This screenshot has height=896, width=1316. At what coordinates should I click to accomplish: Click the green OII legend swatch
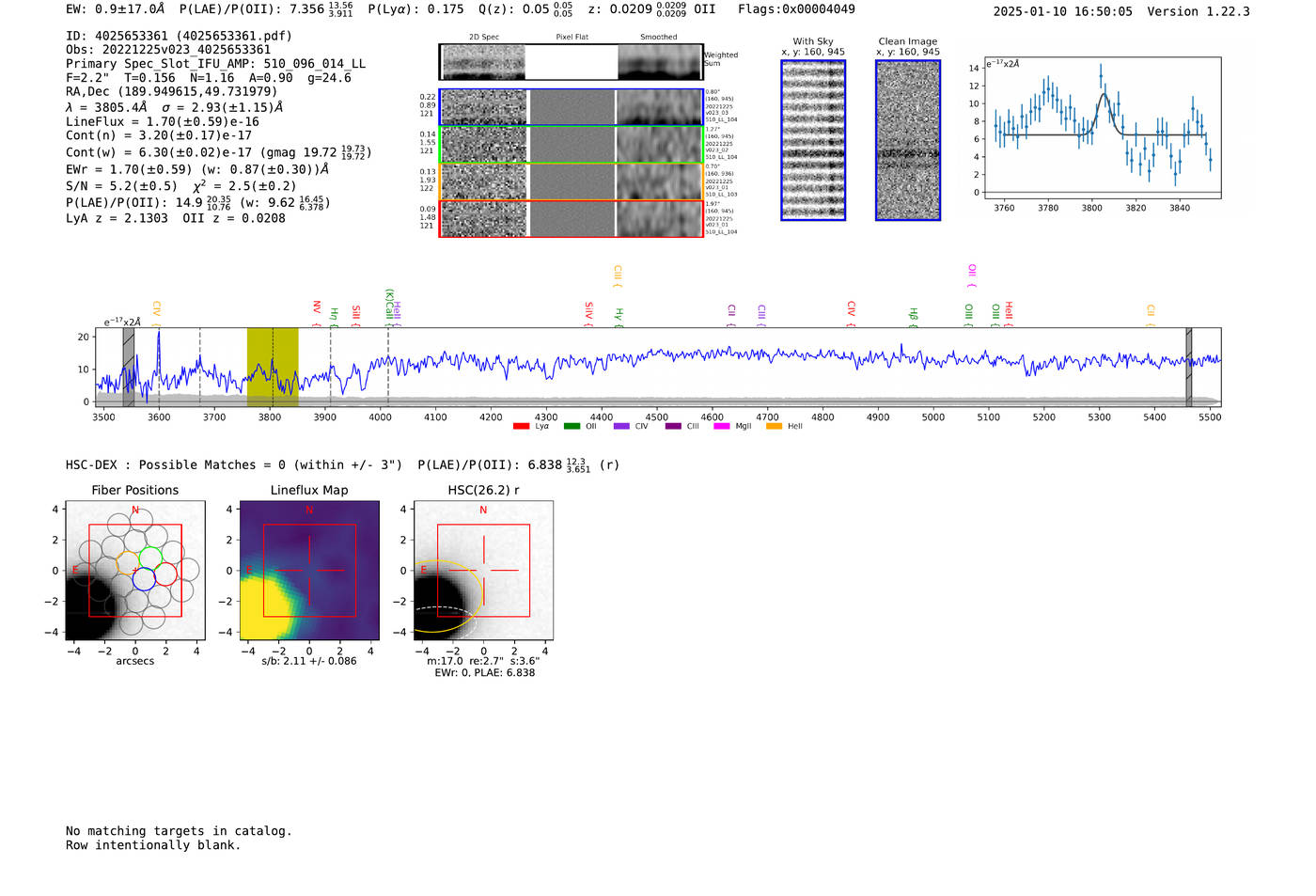(572, 427)
